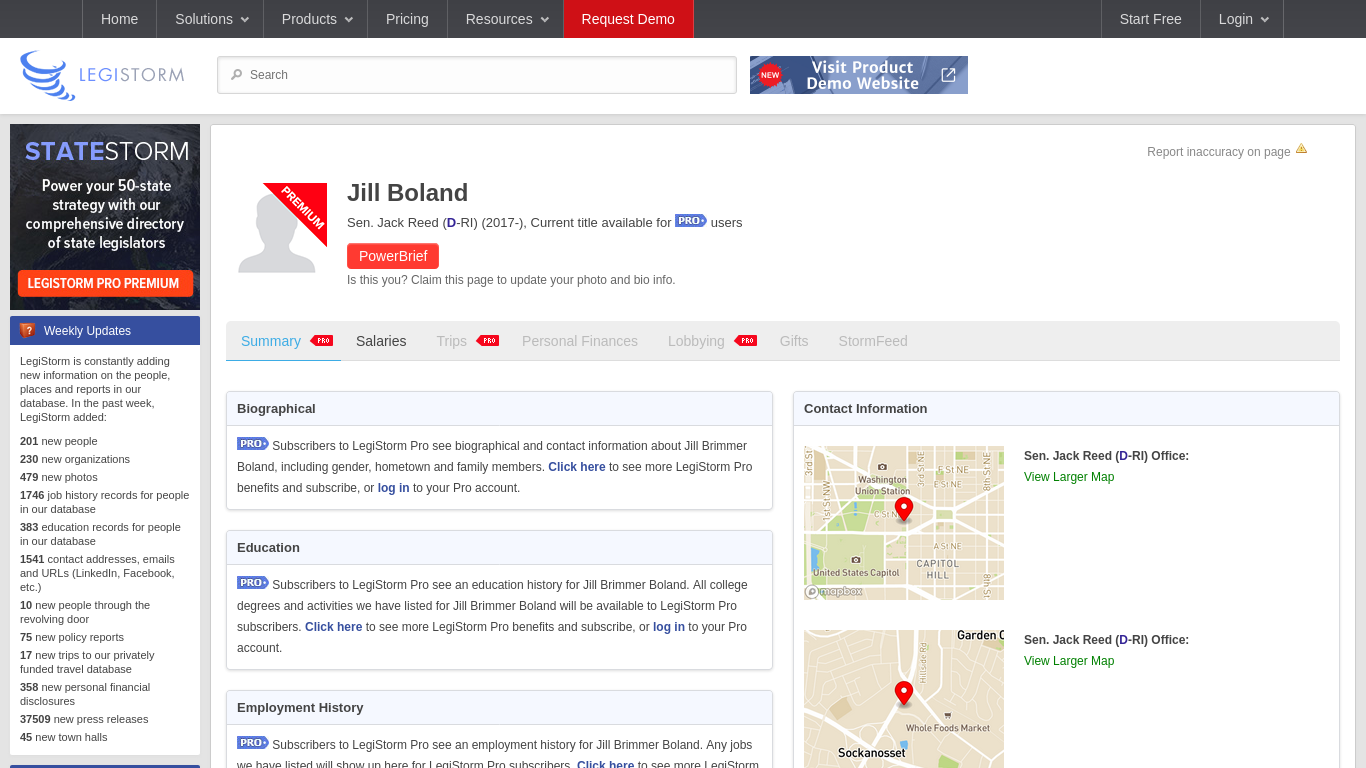Click the Sockanosset map thumbnail

tap(904, 699)
